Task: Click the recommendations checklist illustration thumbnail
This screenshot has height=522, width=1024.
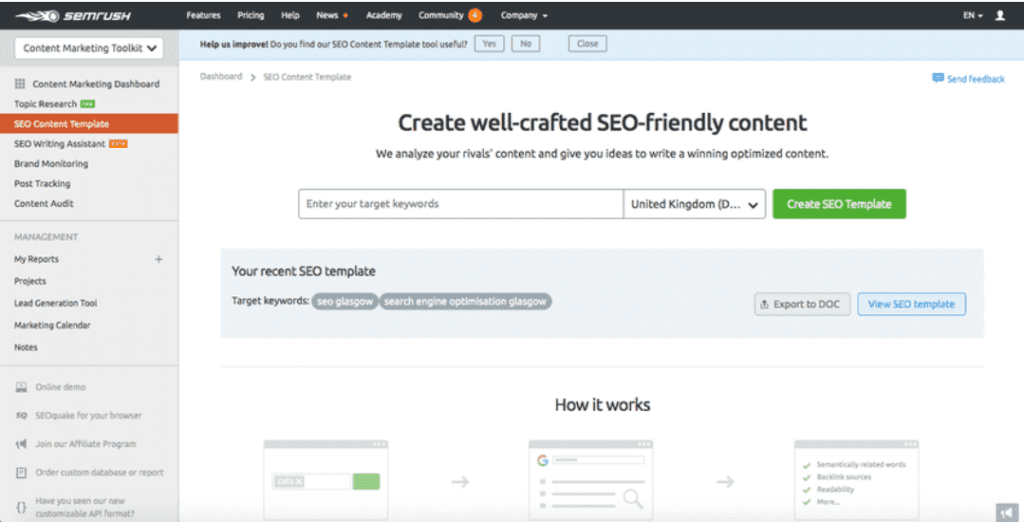Action: click(856, 480)
